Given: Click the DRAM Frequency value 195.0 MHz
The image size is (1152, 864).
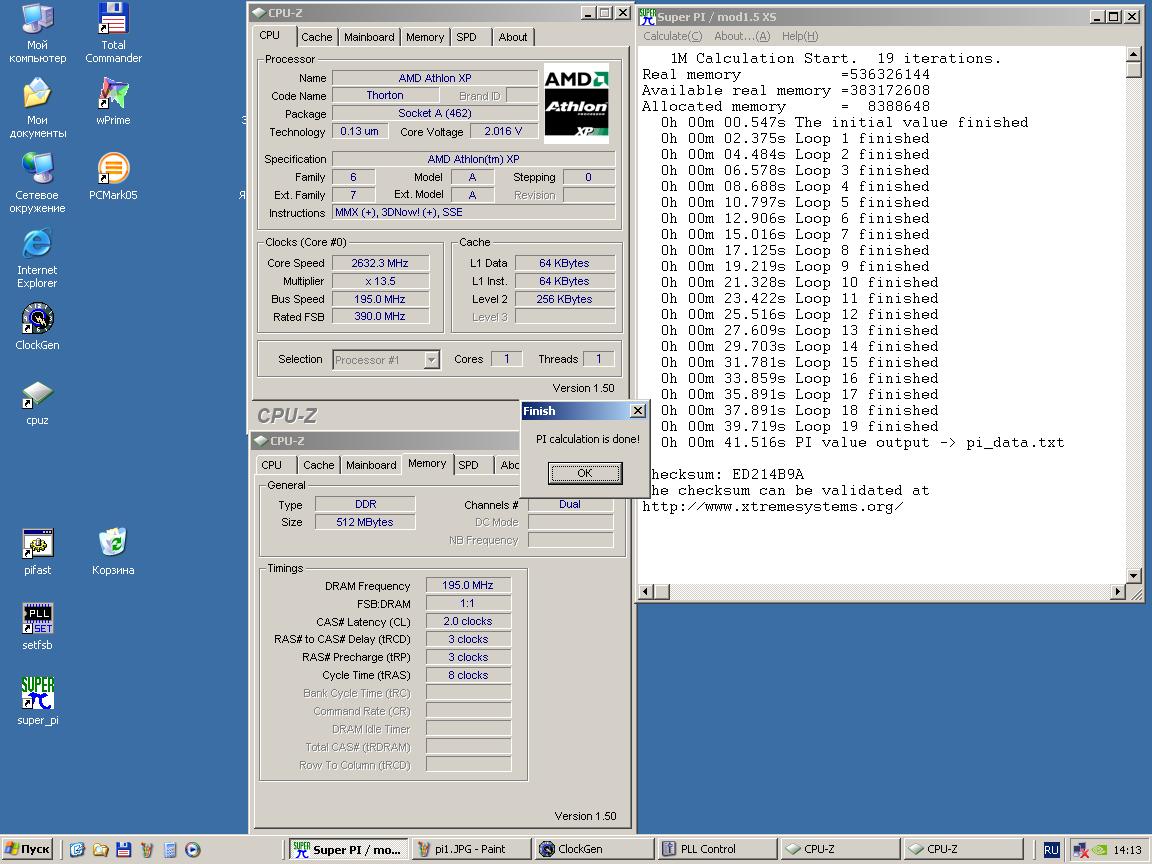Looking at the screenshot, I should (467, 586).
